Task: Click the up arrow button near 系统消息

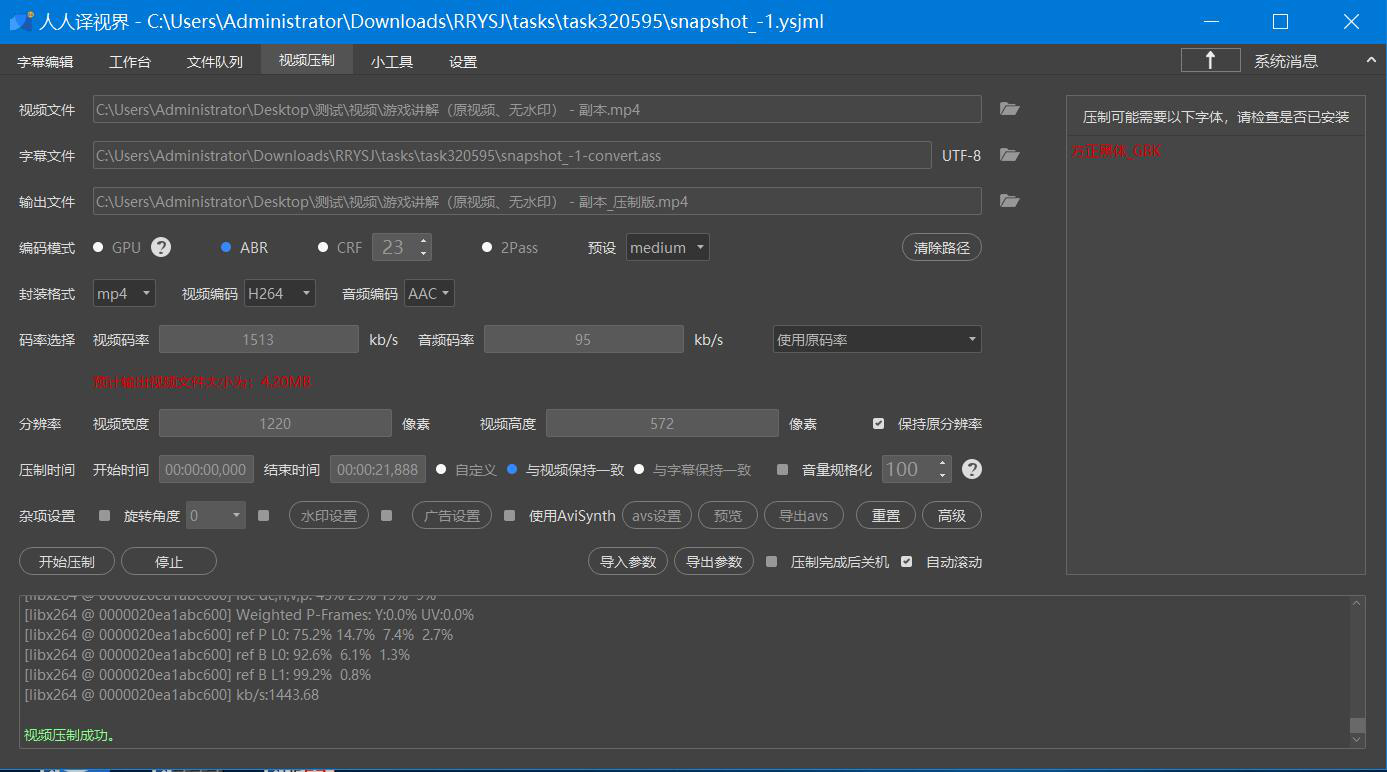Action: point(1210,60)
